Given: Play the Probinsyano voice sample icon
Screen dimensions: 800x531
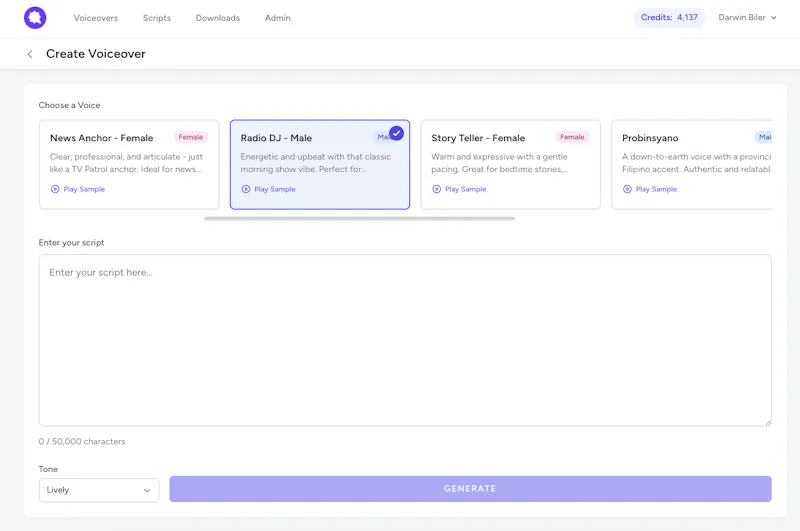Looking at the screenshot, I should coord(628,189).
